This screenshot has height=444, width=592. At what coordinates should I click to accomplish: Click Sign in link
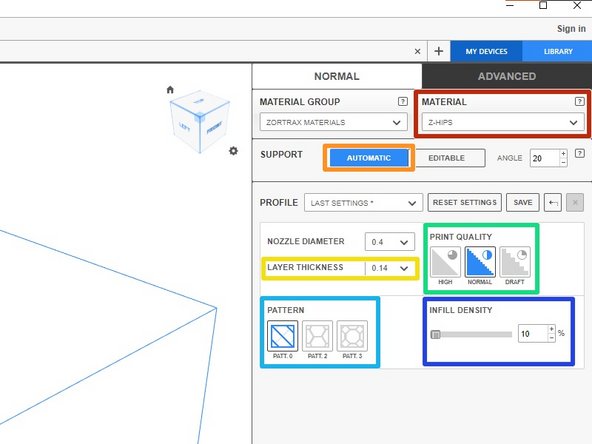[x=571, y=29]
